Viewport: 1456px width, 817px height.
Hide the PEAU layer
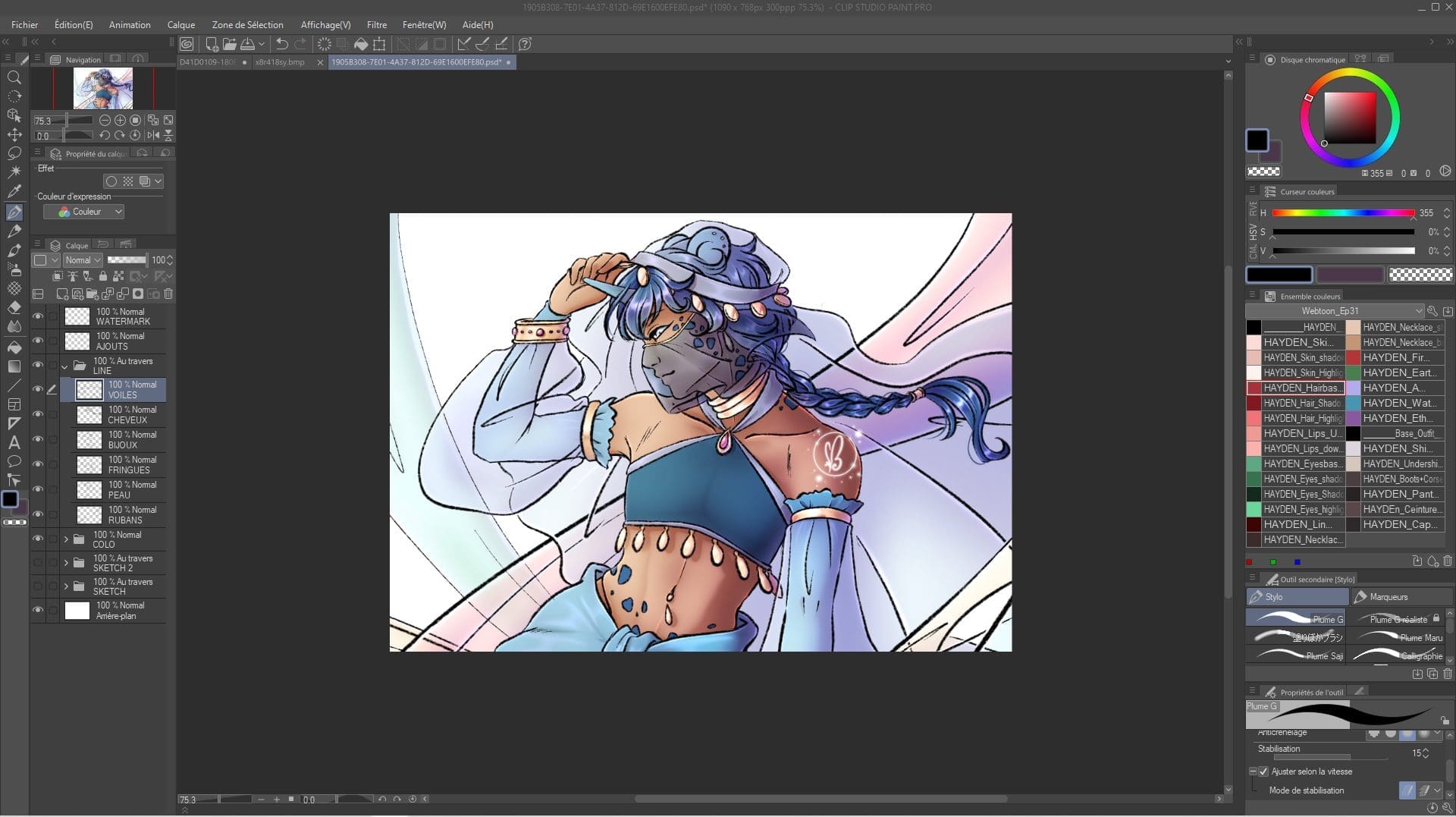(x=37, y=489)
